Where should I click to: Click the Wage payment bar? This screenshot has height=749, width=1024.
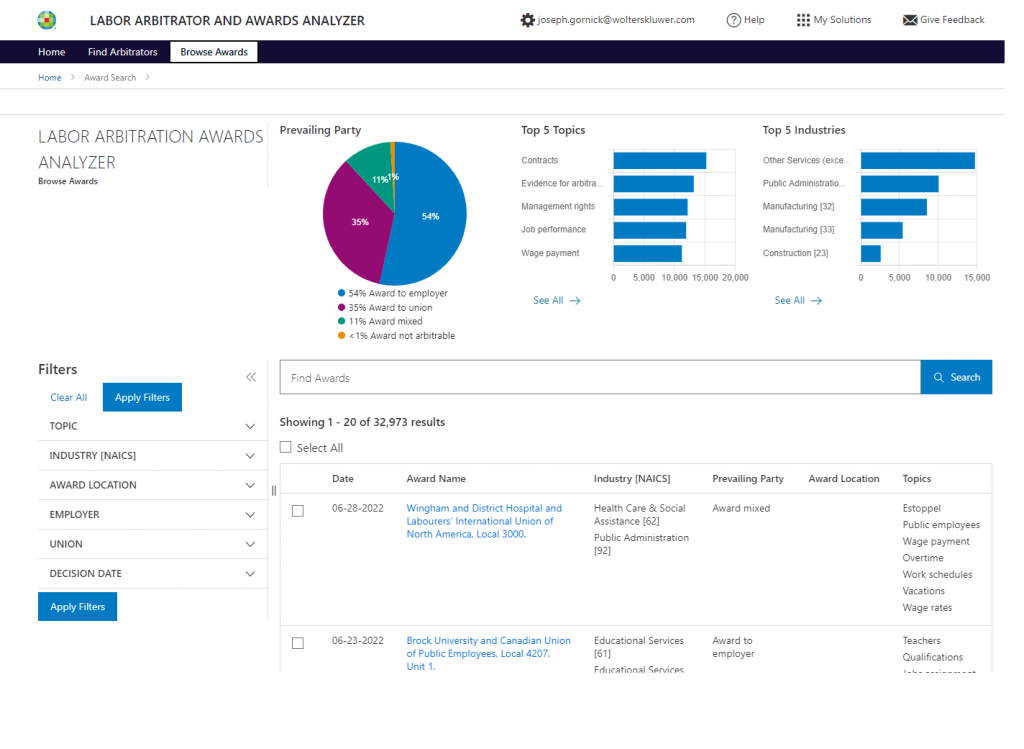648,253
